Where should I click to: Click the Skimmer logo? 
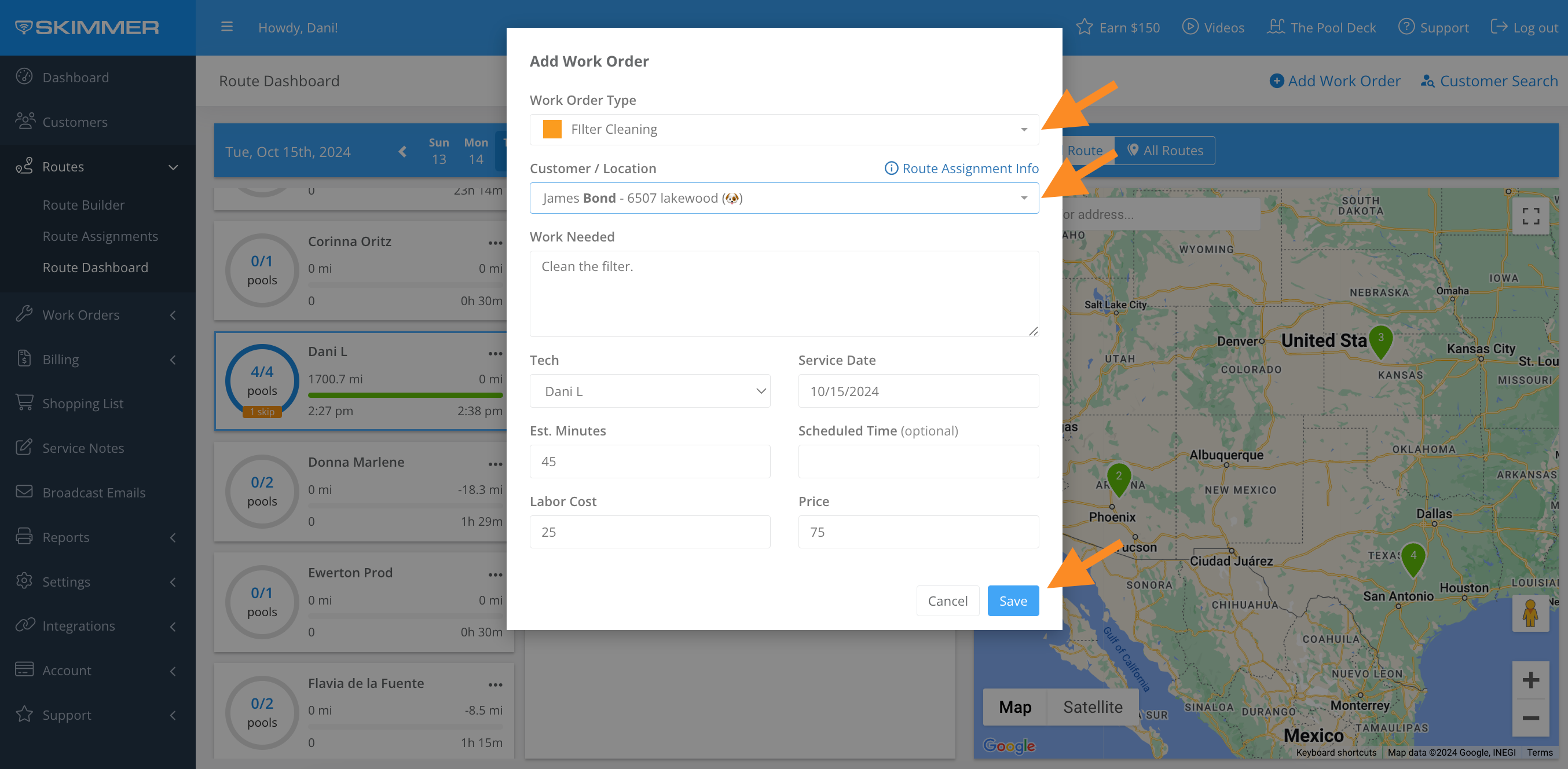tap(87, 27)
